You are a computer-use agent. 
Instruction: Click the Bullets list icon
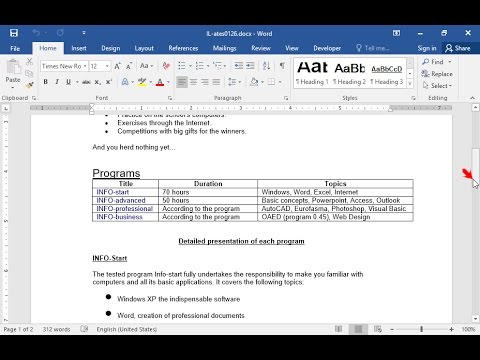coord(182,66)
